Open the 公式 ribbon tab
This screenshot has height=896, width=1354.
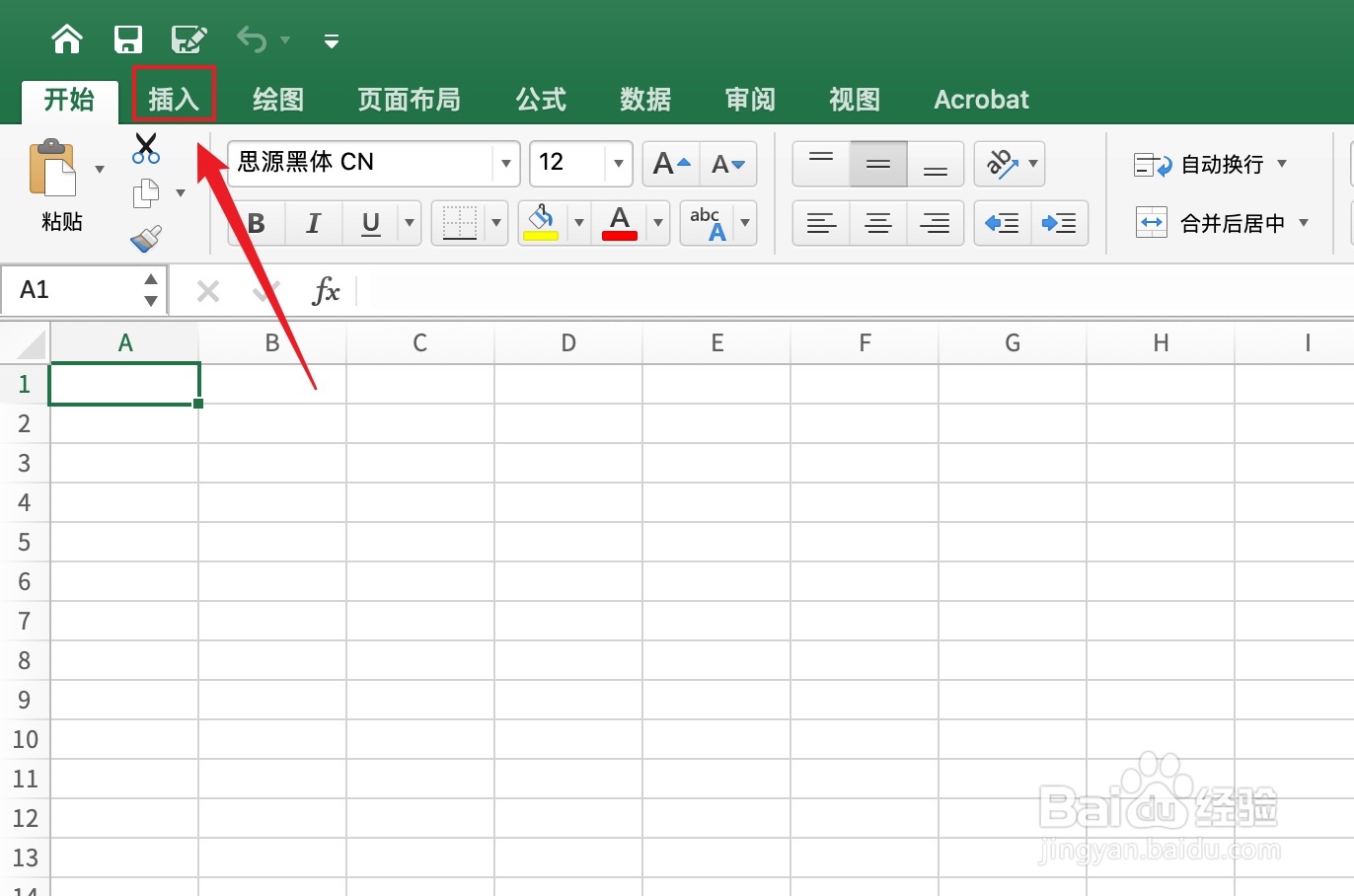click(541, 100)
